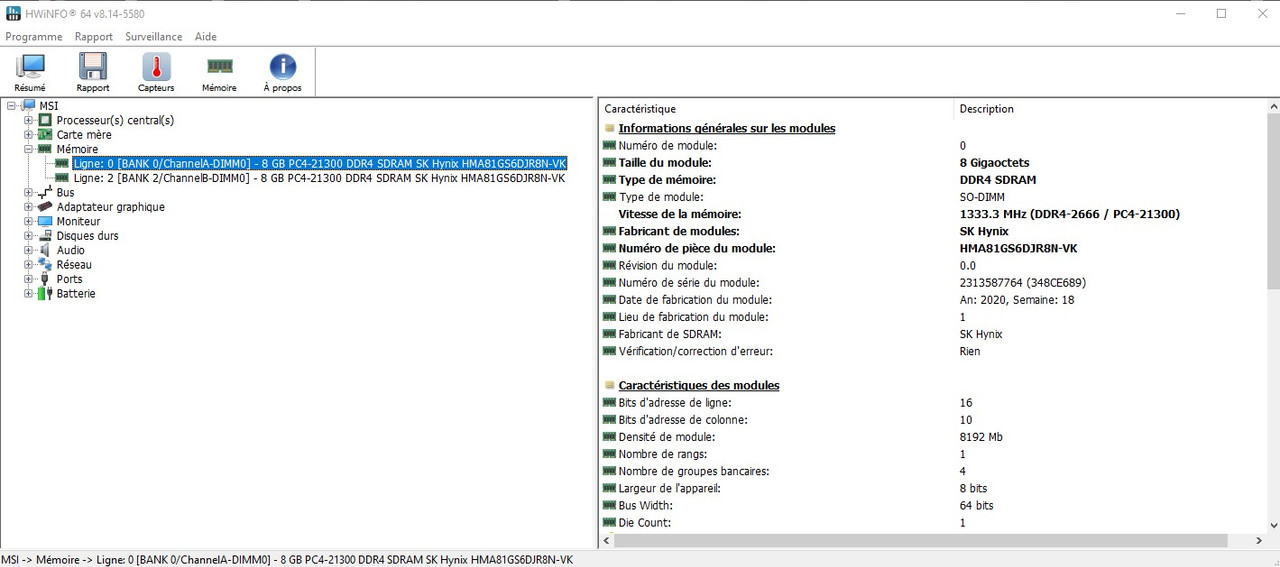Click RAM icon next to Nombre de rangs
Image resolution: width=1280 pixels, height=567 pixels.
click(610, 454)
